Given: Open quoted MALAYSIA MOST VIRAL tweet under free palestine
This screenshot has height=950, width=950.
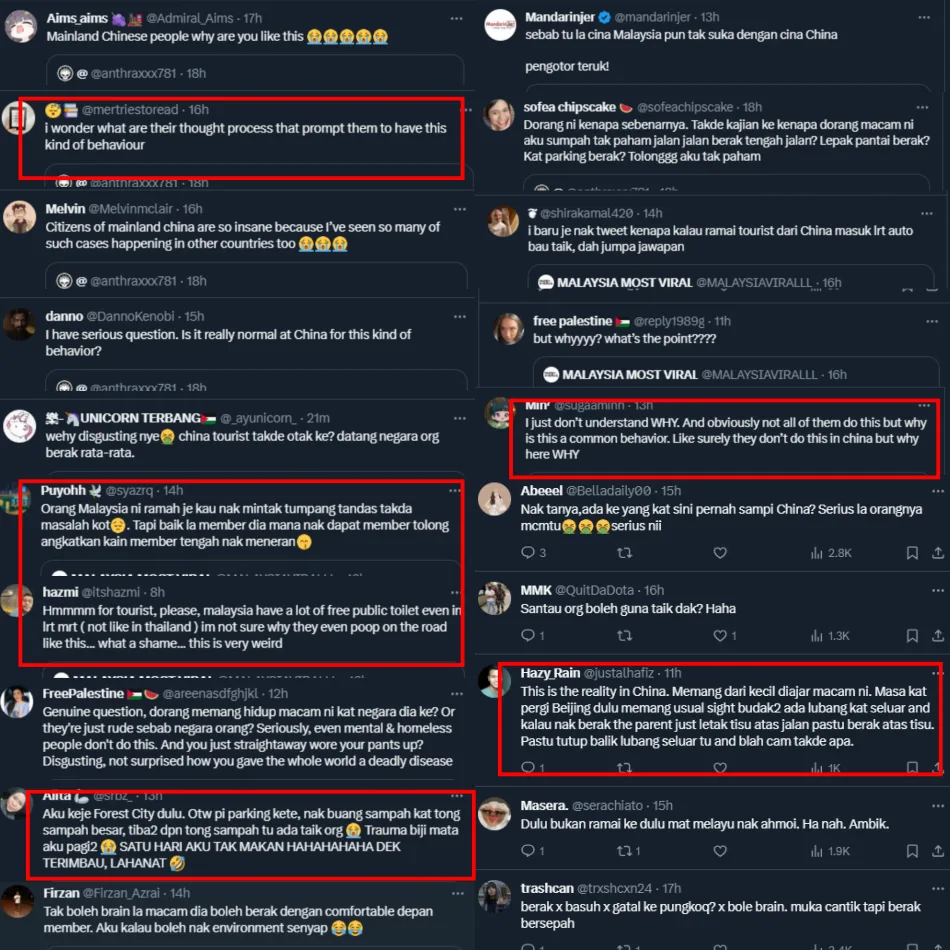Looking at the screenshot, I should coord(735,372).
